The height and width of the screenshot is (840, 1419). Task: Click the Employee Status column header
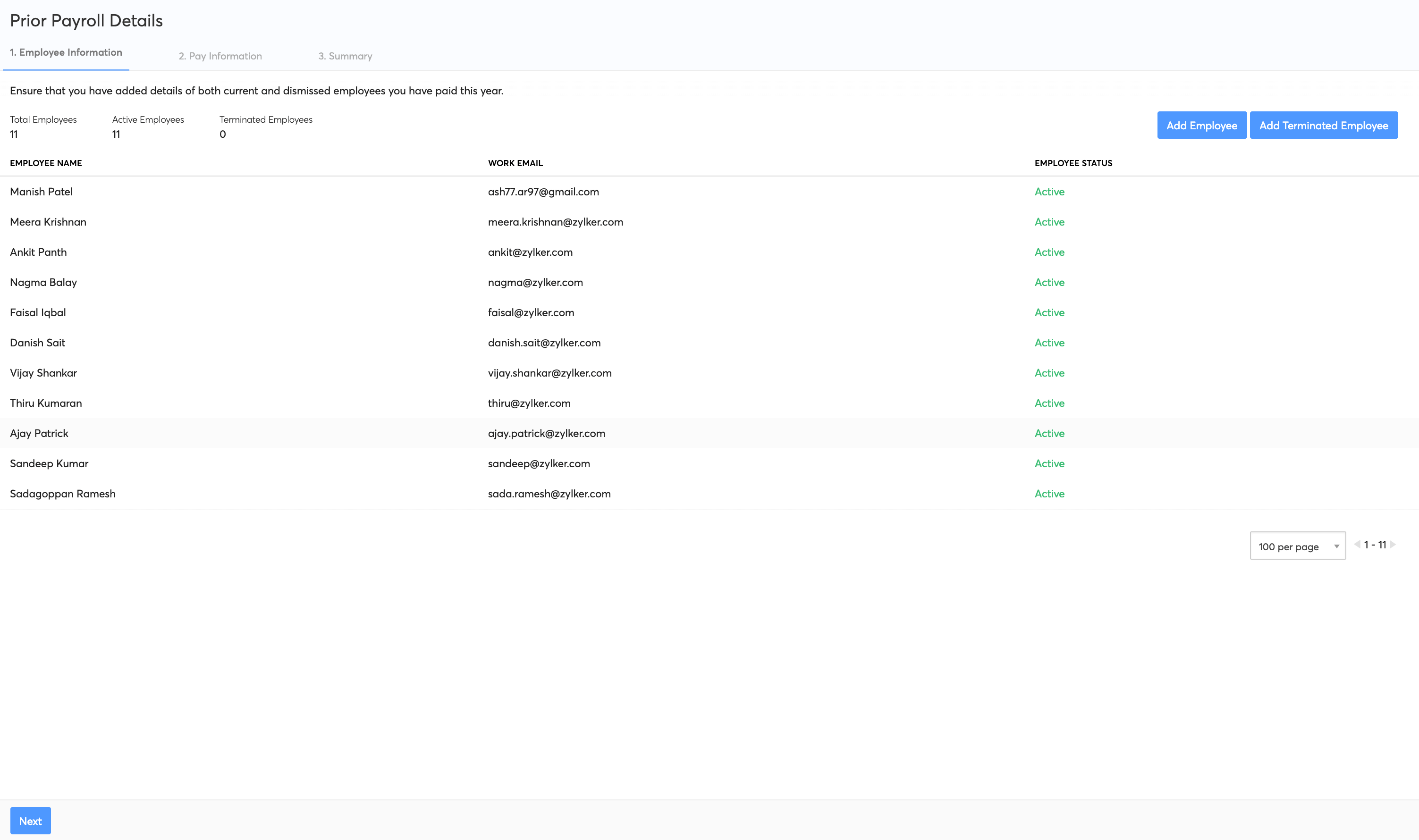(1073, 163)
